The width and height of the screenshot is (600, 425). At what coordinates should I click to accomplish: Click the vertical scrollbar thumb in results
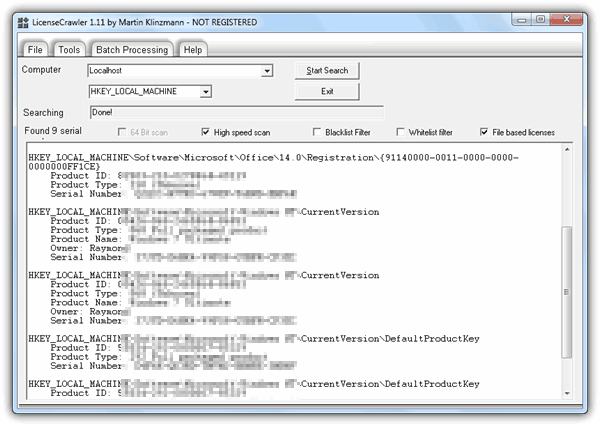(567, 292)
